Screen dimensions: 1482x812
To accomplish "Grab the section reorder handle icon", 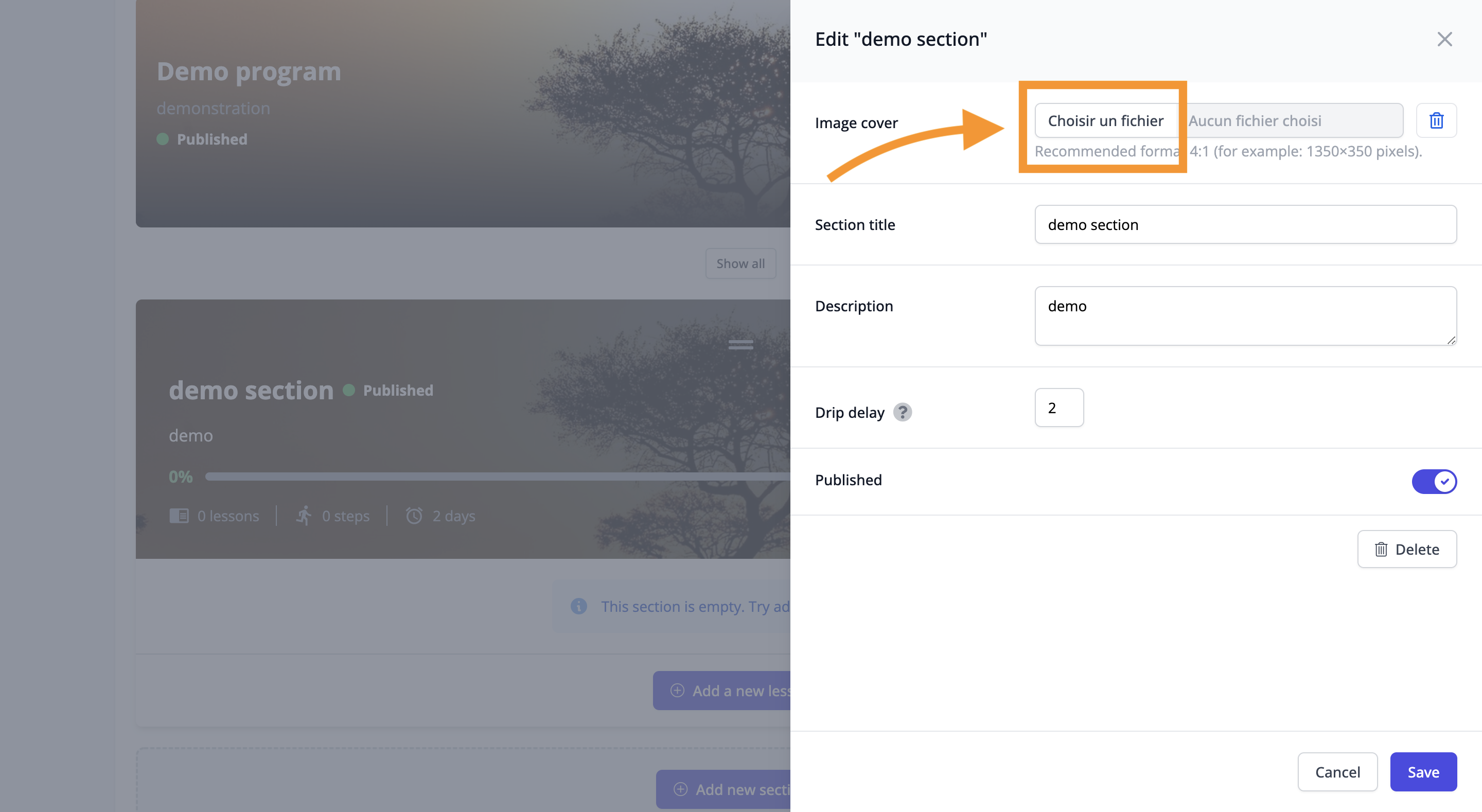I will click(740, 345).
